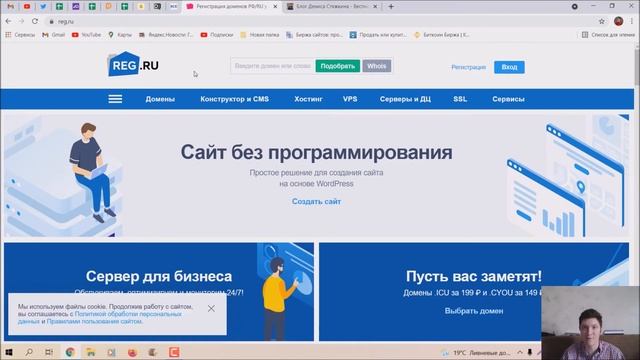
Task: Go back with browser back arrow
Action: point(9,21)
